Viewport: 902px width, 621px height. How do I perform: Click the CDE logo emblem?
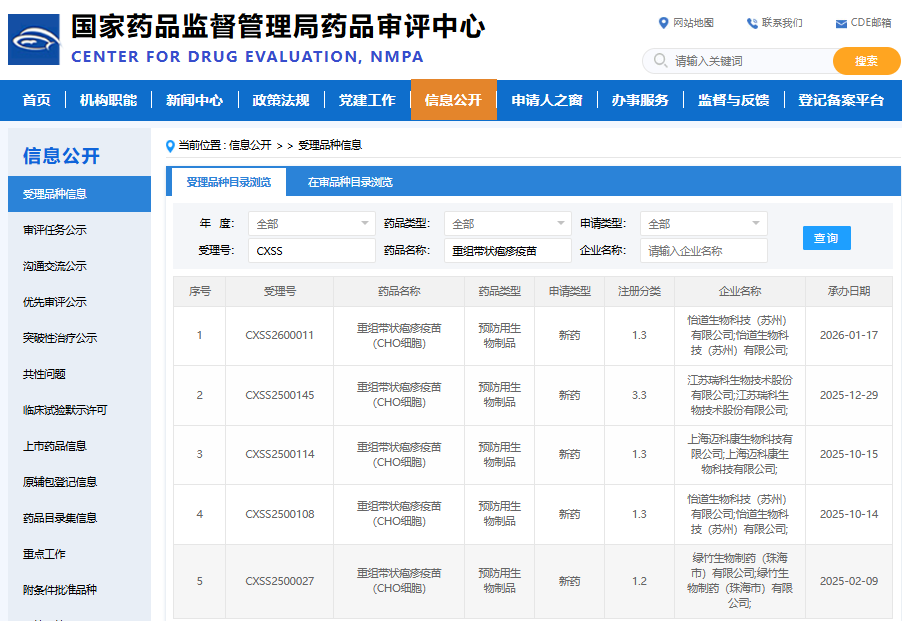click(x=33, y=39)
